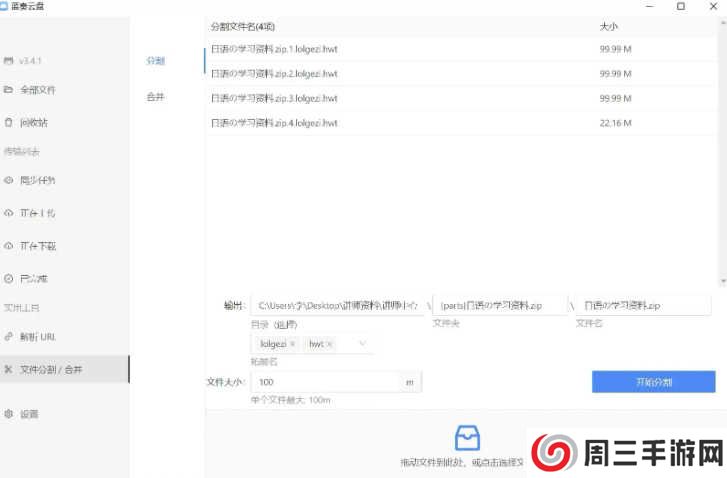Screen dimensions: 727x478
Task: Remove the lolgezi extension tag
Action: (x=293, y=344)
